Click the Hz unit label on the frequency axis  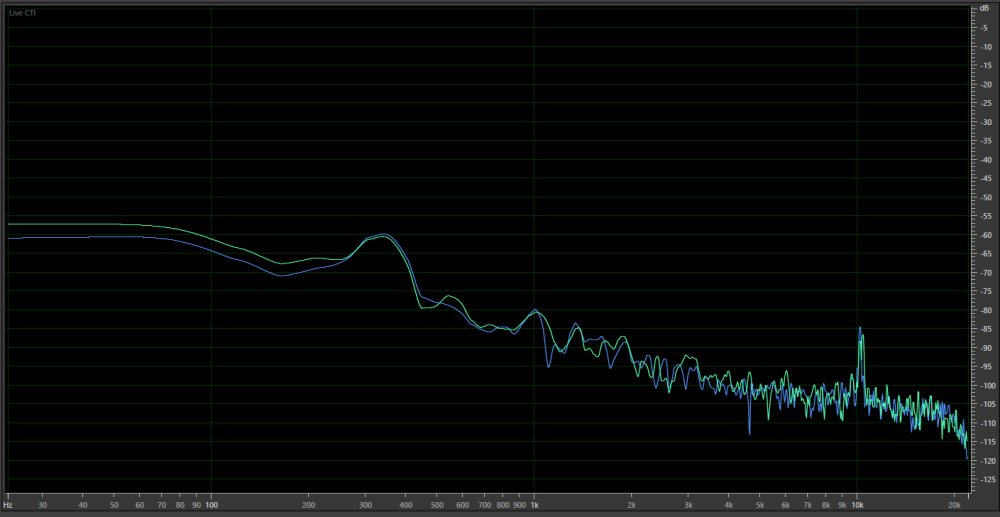8,506
